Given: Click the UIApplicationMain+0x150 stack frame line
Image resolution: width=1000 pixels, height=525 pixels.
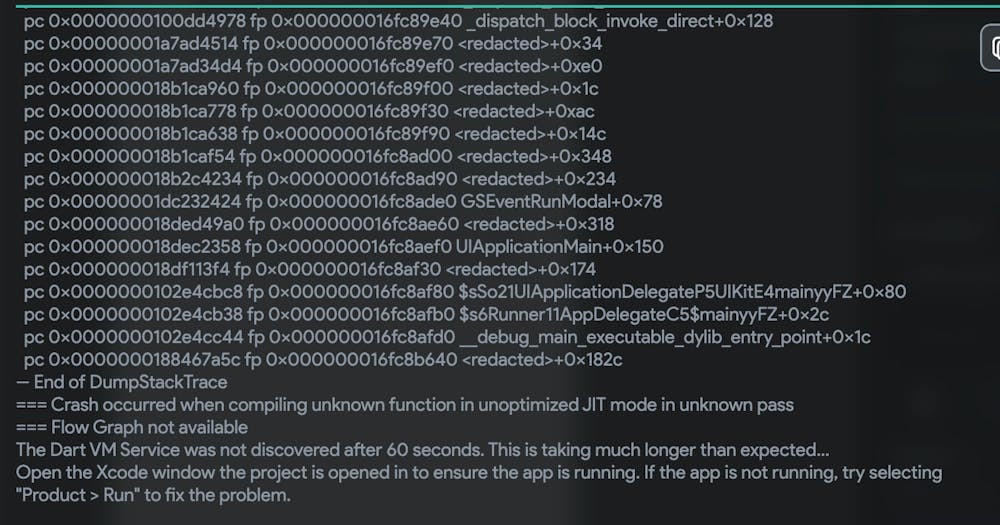Looking at the screenshot, I should (343, 247).
